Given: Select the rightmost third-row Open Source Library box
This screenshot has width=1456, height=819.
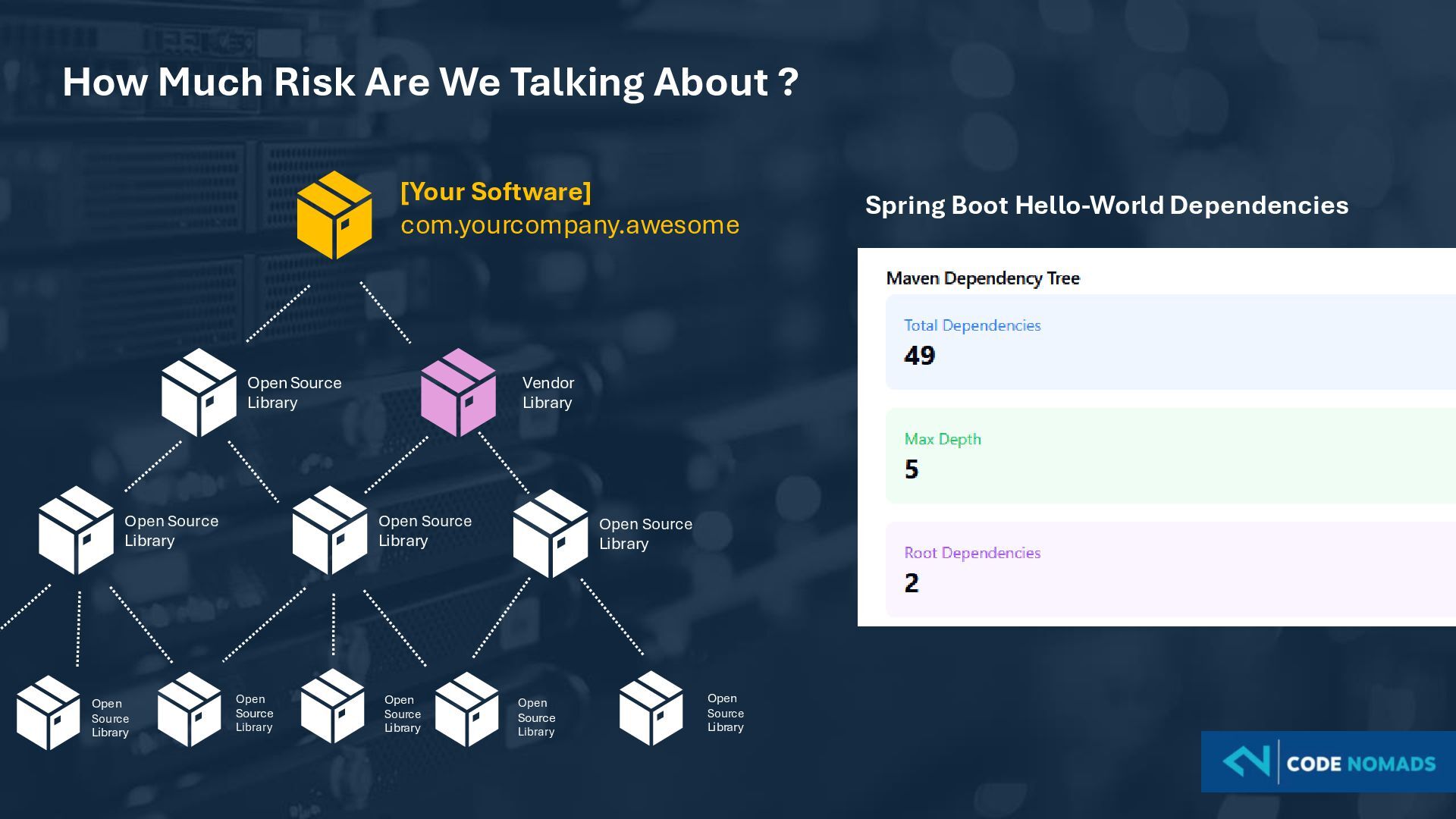Looking at the screenshot, I should 550,534.
